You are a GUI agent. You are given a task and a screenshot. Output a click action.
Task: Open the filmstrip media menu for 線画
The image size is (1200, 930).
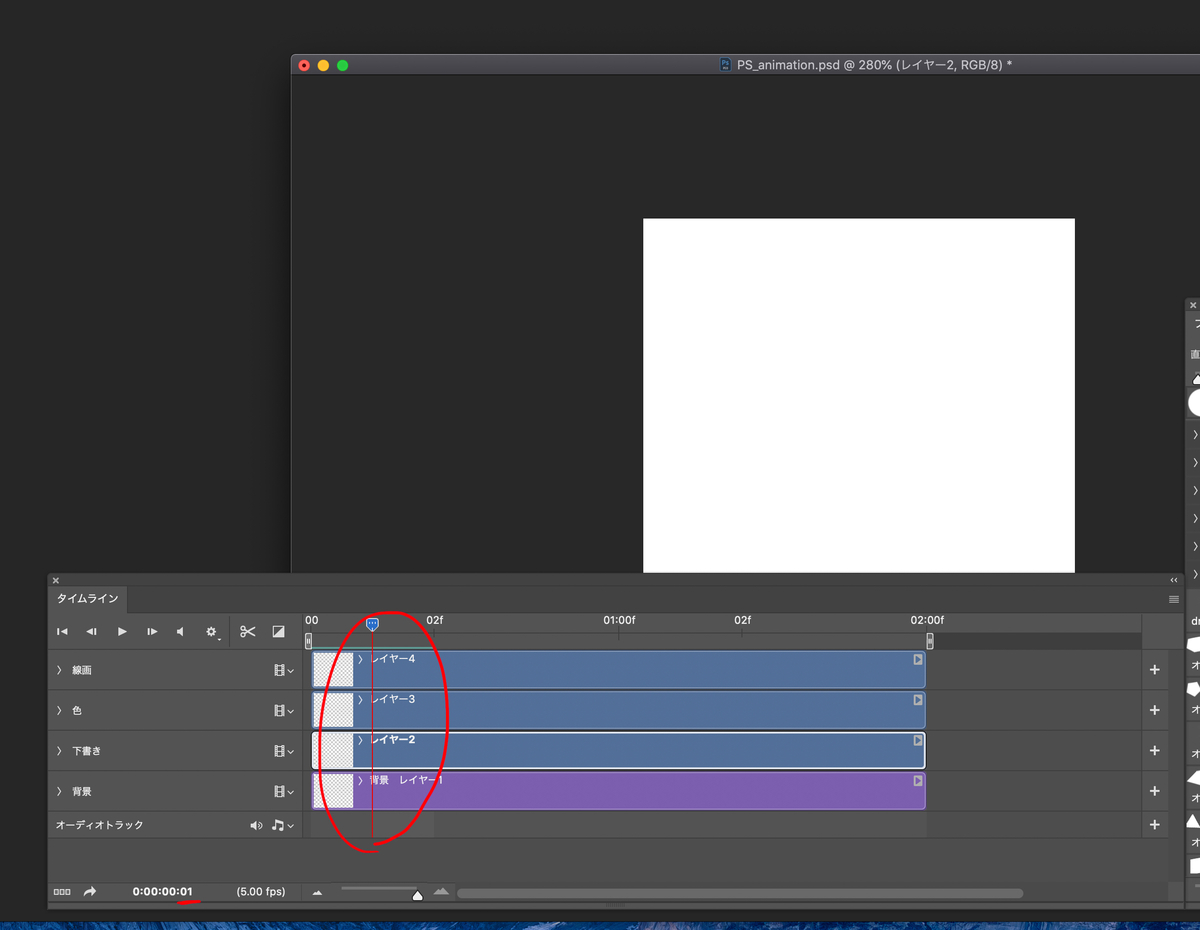pyautogui.click(x=284, y=670)
